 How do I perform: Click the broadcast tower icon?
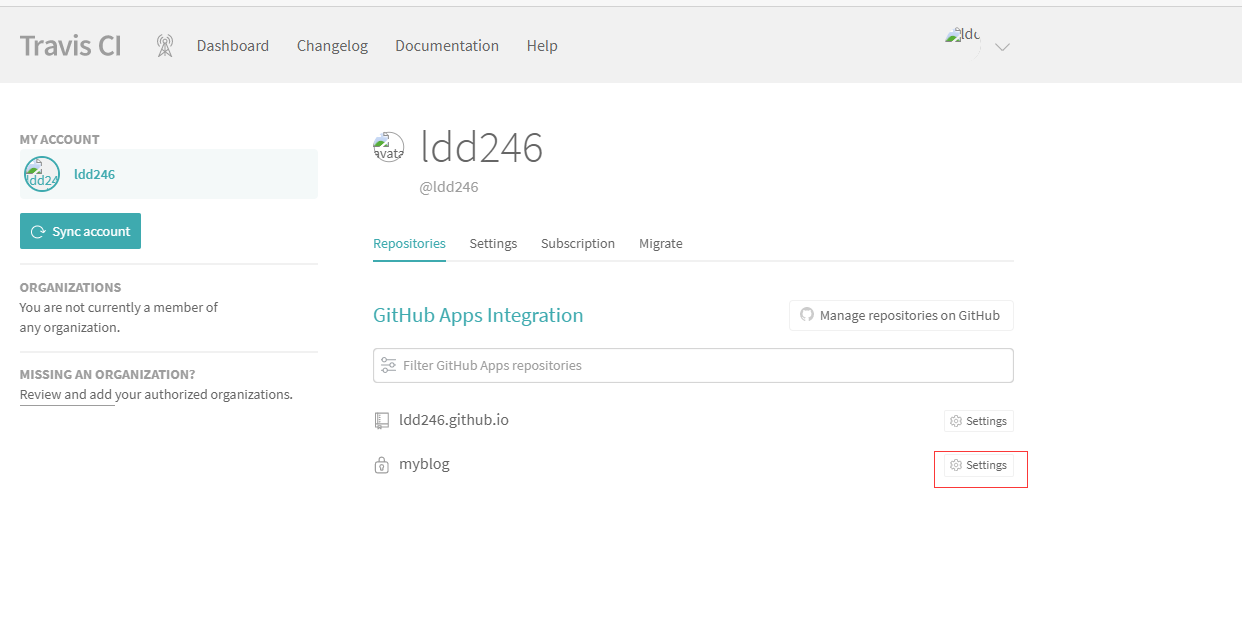pyautogui.click(x=165, y=45)
